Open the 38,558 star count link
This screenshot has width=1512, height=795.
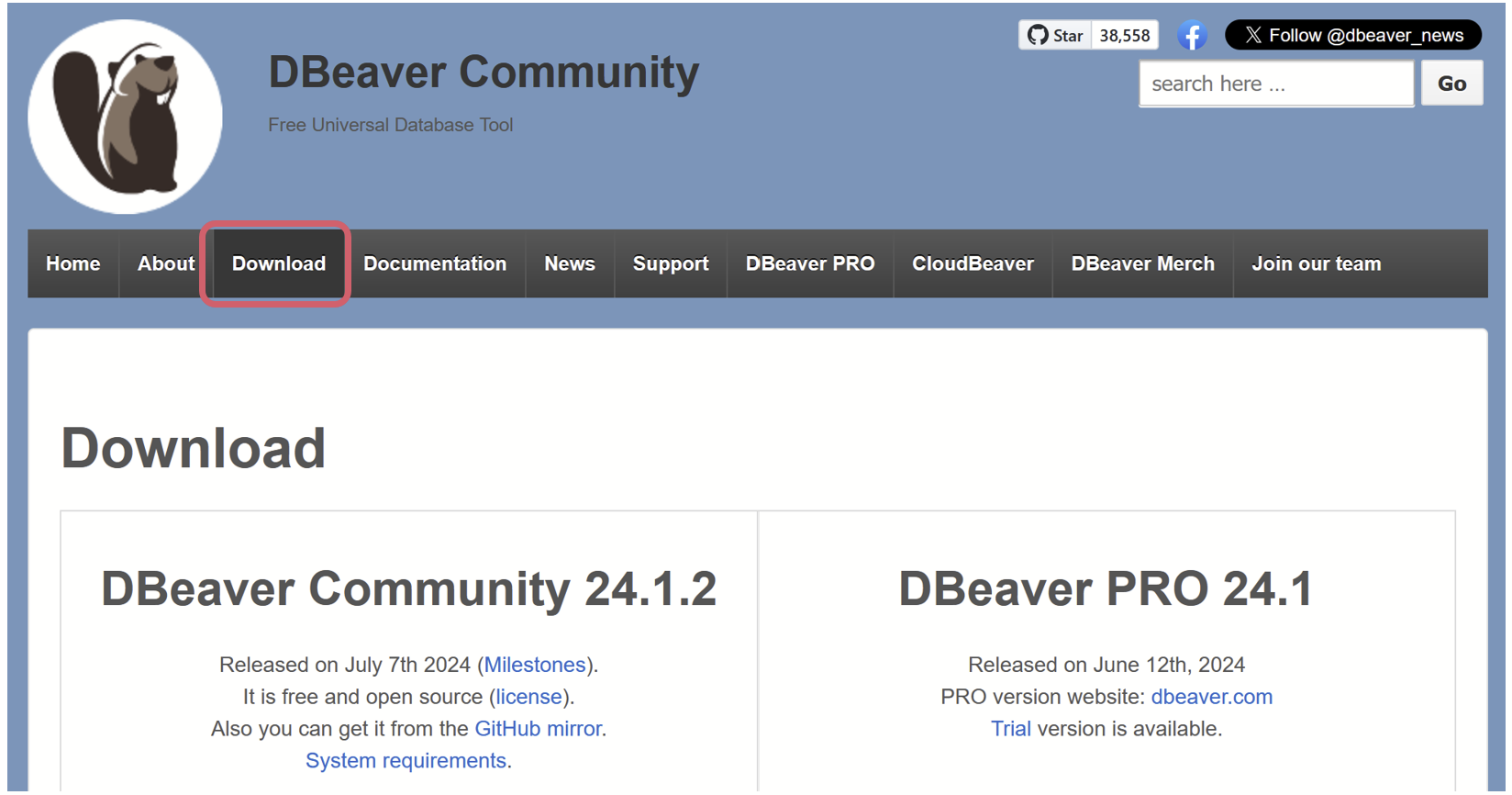coord(1125,36)
